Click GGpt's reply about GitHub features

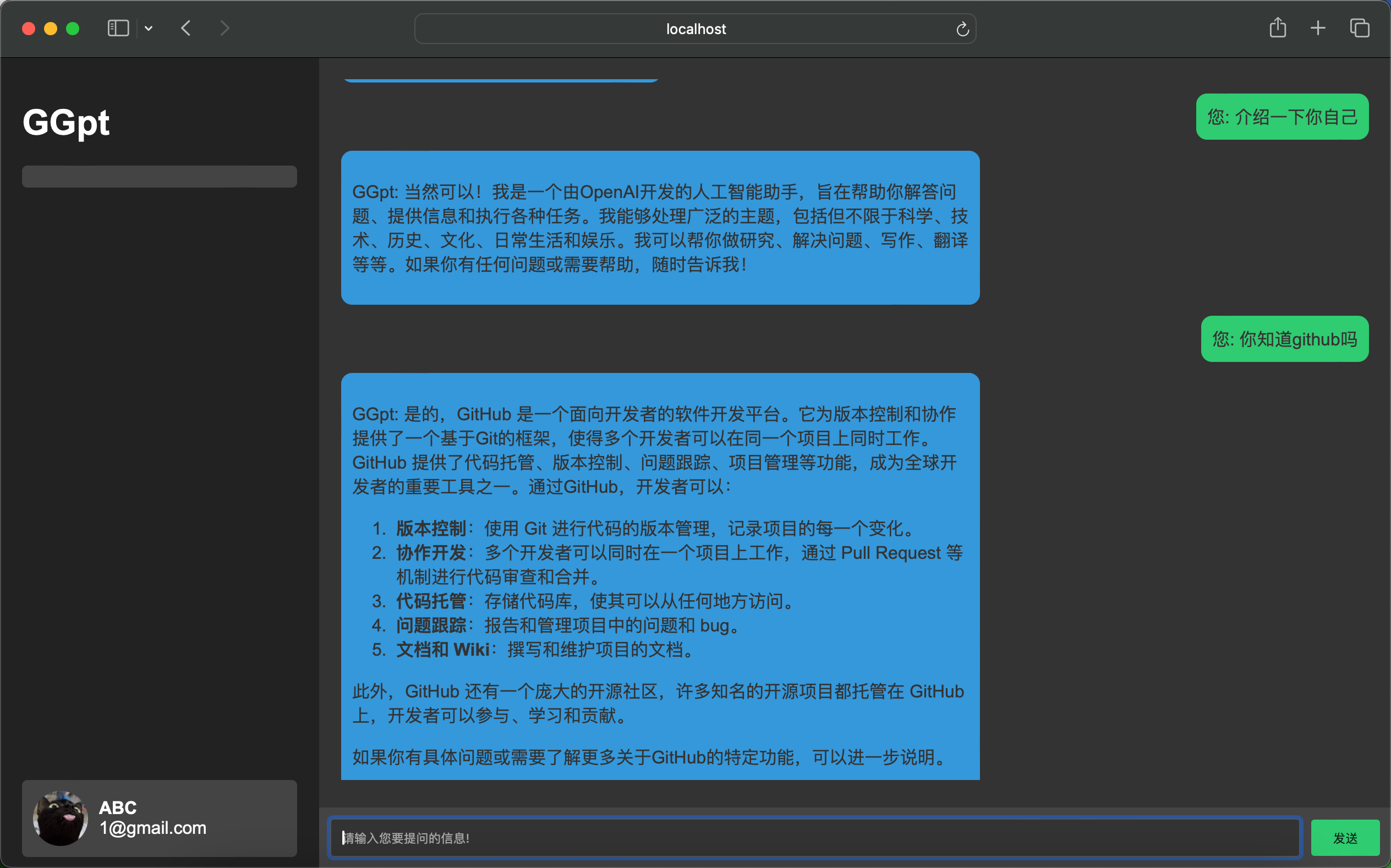coord(660,574)
